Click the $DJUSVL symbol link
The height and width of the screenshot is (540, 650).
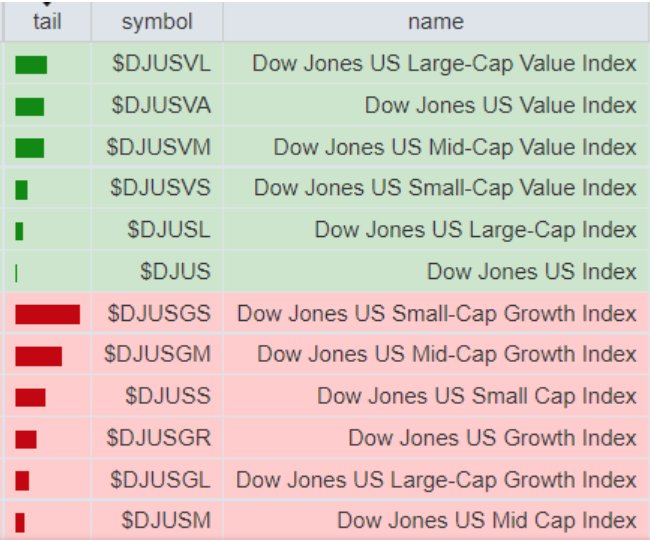pos(161,64)
